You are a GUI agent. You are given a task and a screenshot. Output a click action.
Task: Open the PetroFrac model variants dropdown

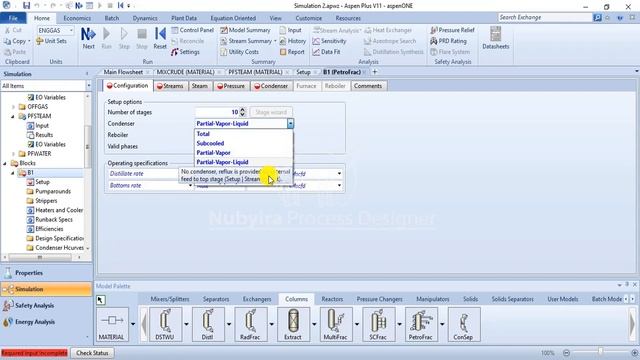(442, 324)
